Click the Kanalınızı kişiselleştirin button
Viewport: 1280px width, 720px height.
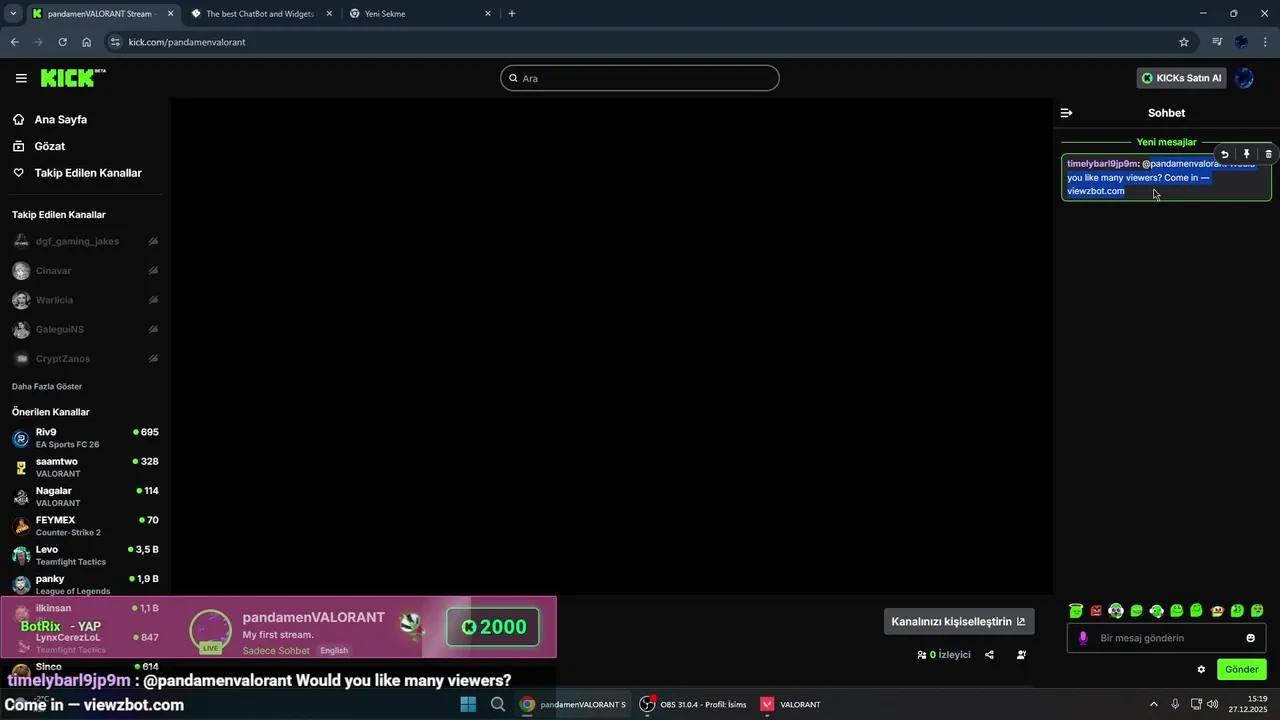point(959,621)
